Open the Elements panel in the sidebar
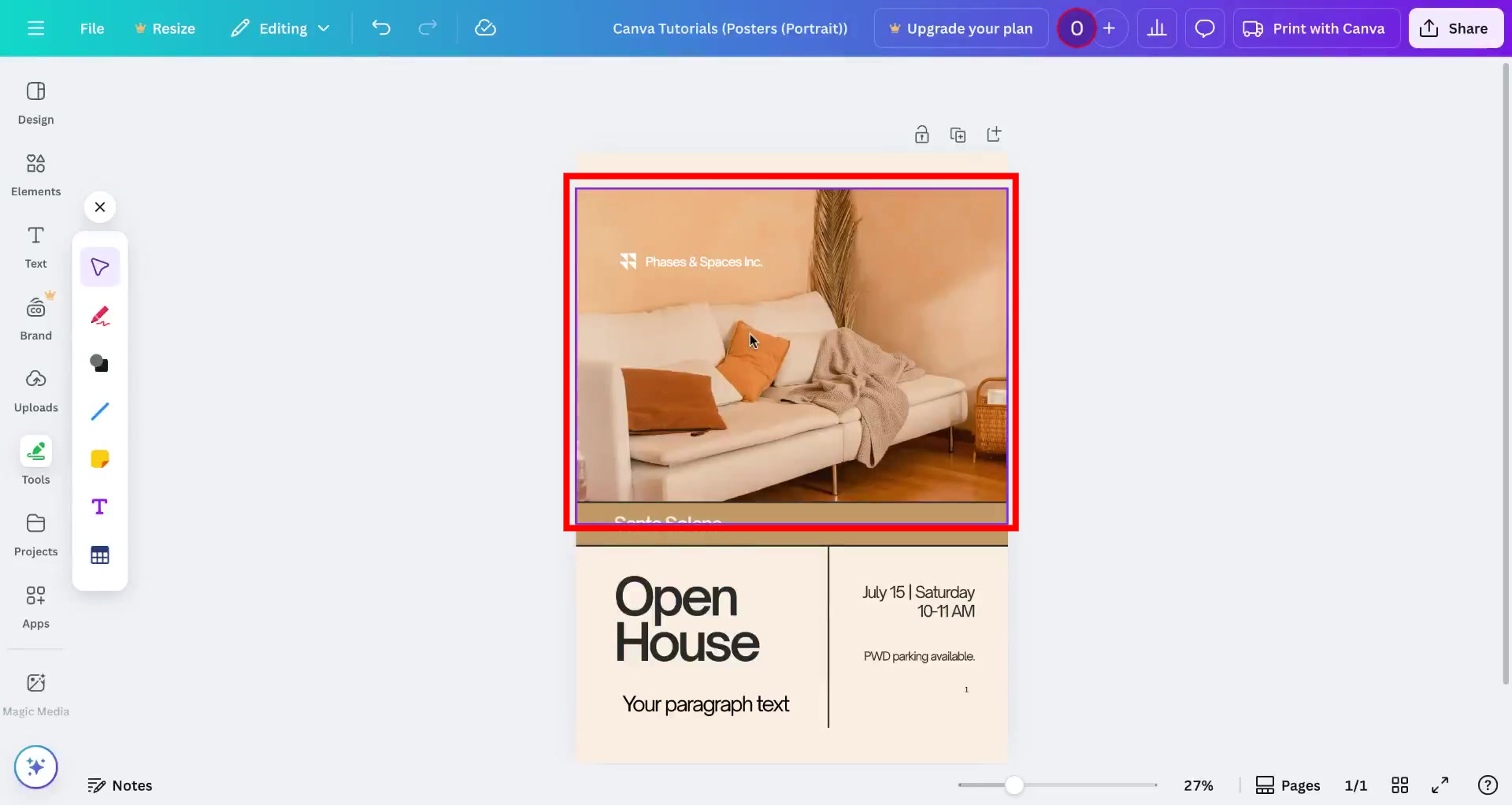Screen dimensions: 1512x805 (x=35, y=174)
